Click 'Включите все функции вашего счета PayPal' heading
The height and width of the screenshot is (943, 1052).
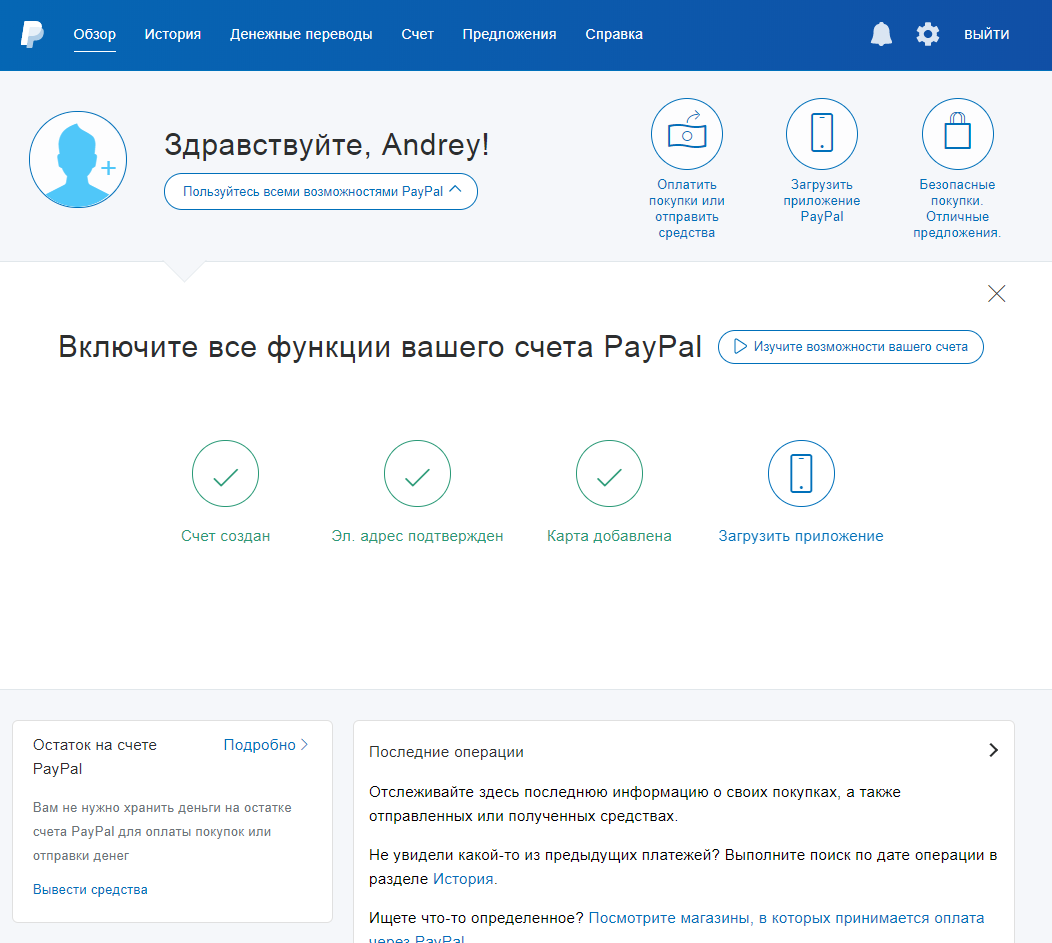(x=380, y=347)
